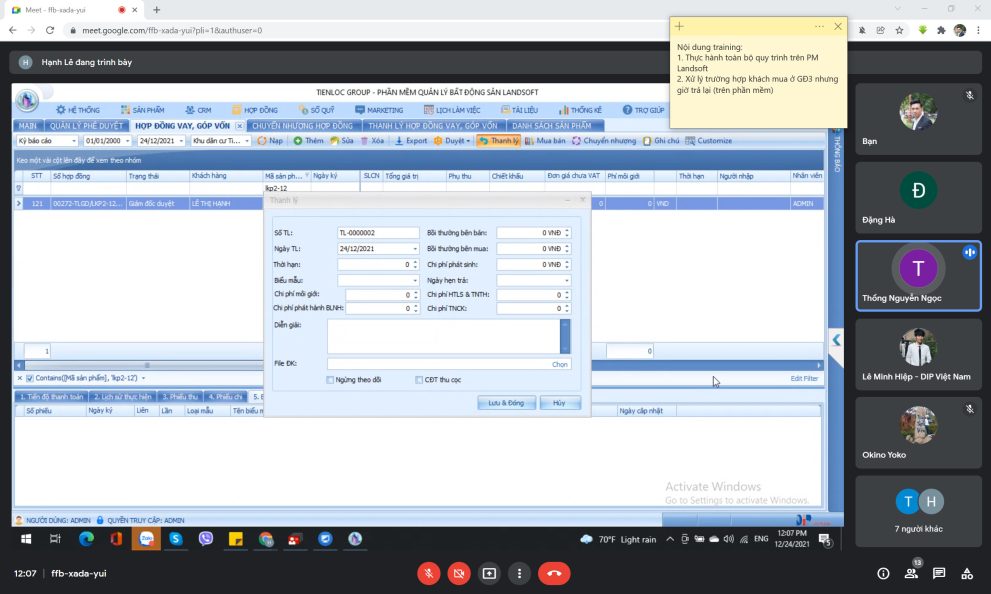Click the Thời hạn stepper arrows
991x594 pixels.
click(415, 264)
